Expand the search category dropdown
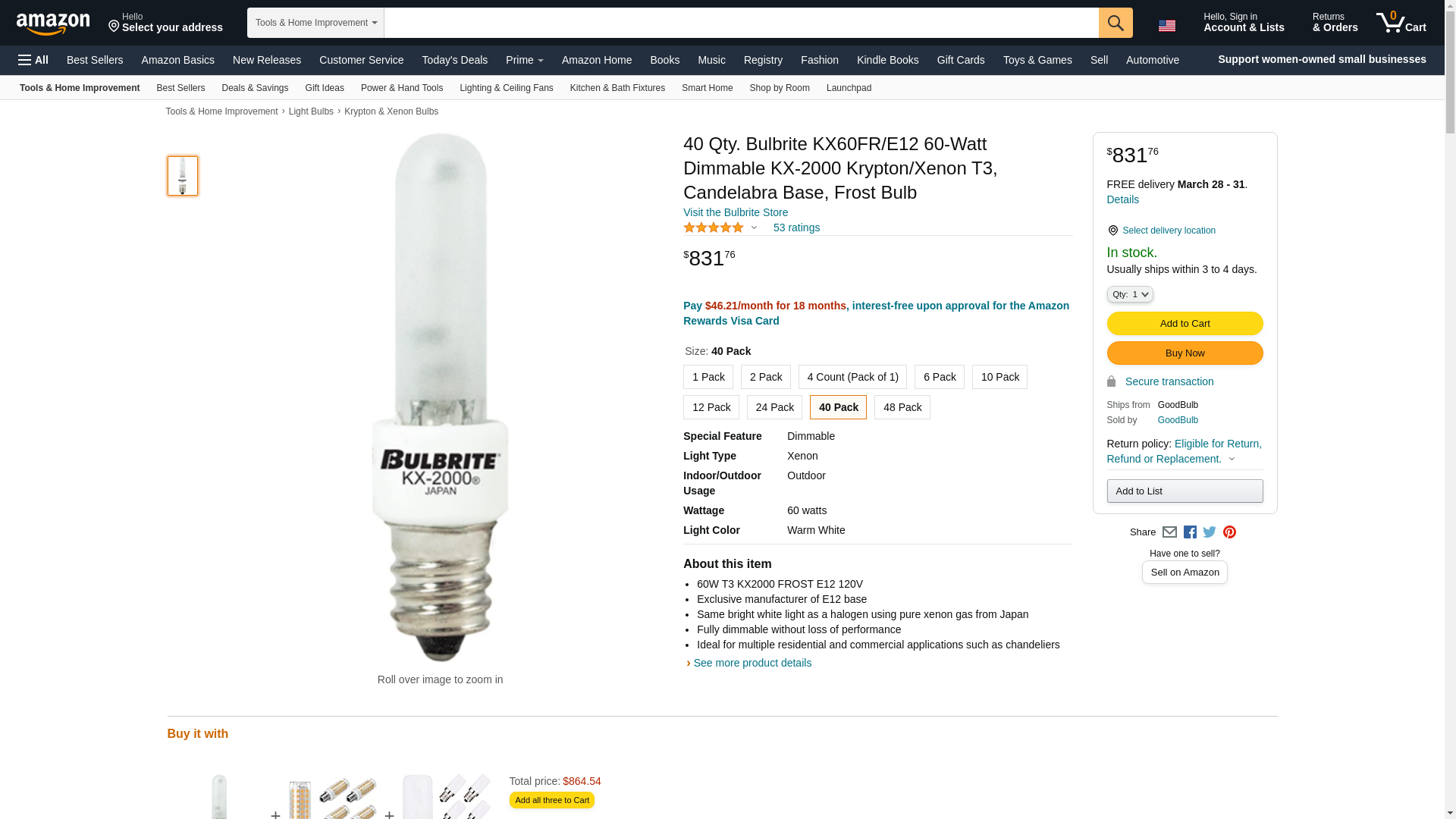Viewport: 1456px width, 819px height. (x=315, y=23)
